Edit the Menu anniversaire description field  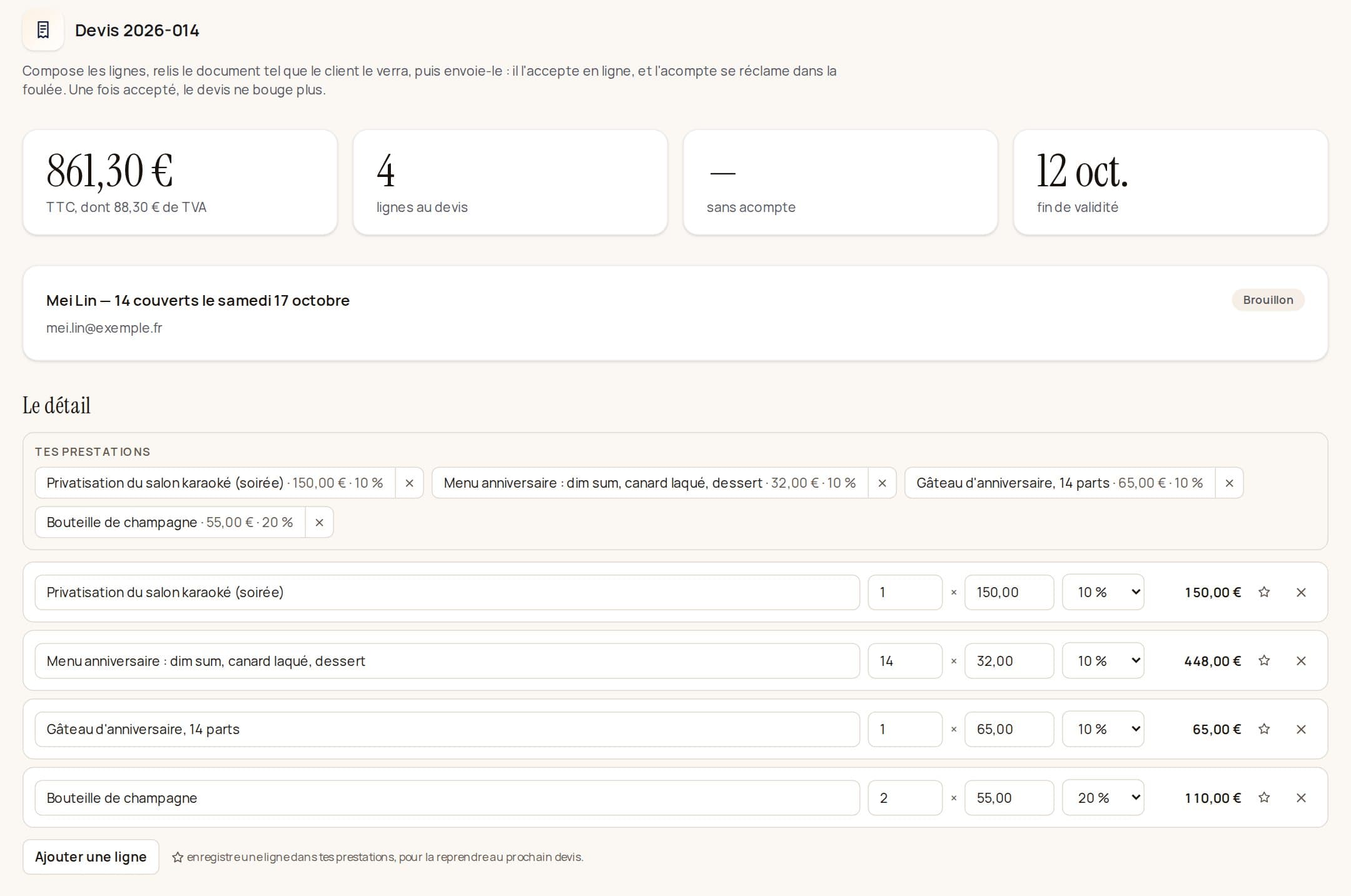(447, 660)
